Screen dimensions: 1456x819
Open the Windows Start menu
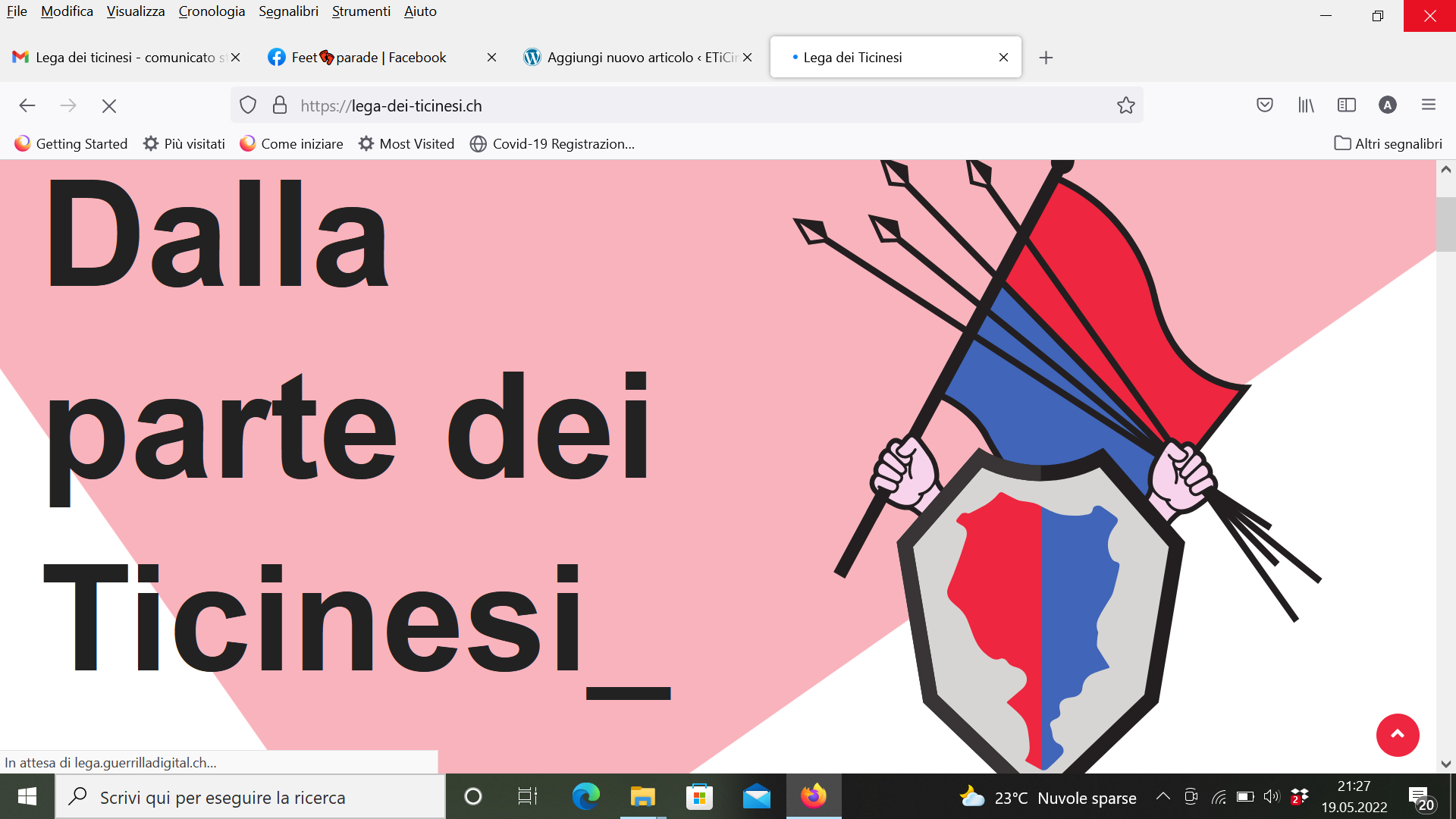27,796
